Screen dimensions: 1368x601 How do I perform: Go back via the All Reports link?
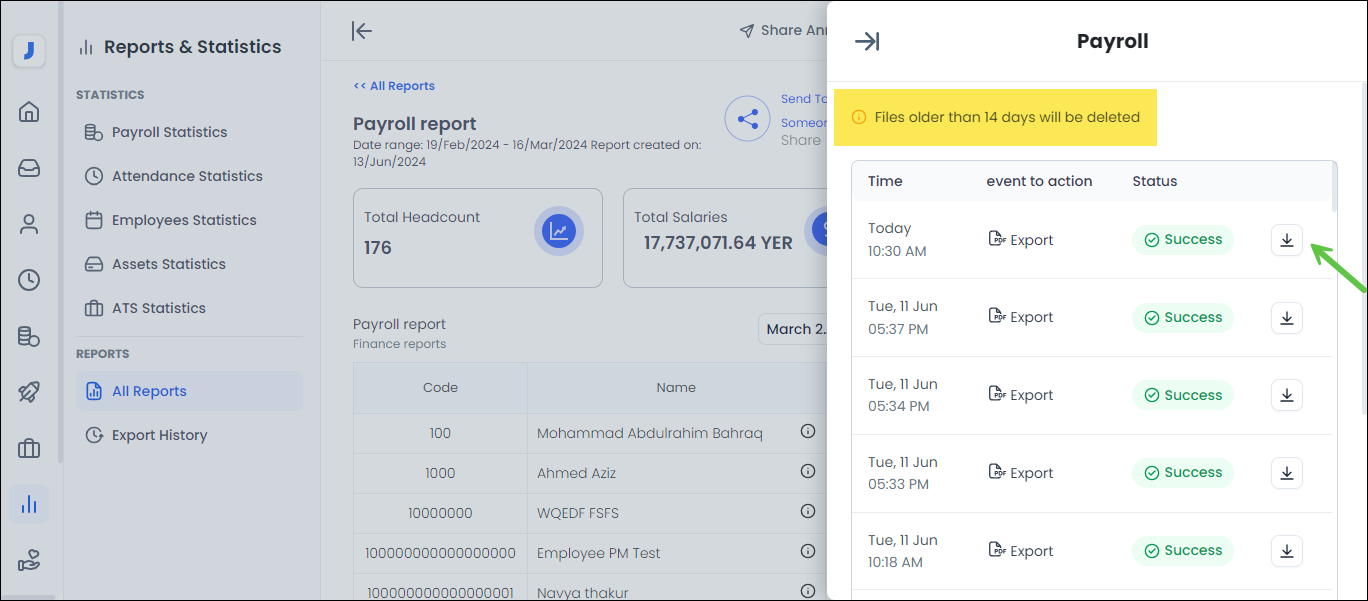393,85
